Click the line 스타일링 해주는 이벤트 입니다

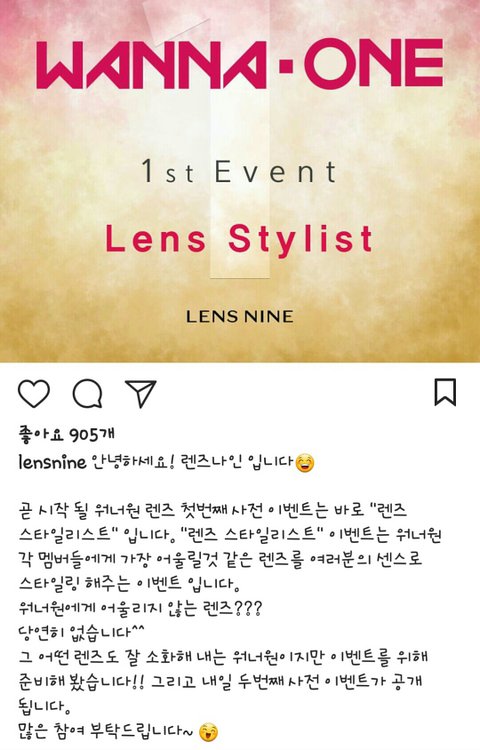click(130, 584)
